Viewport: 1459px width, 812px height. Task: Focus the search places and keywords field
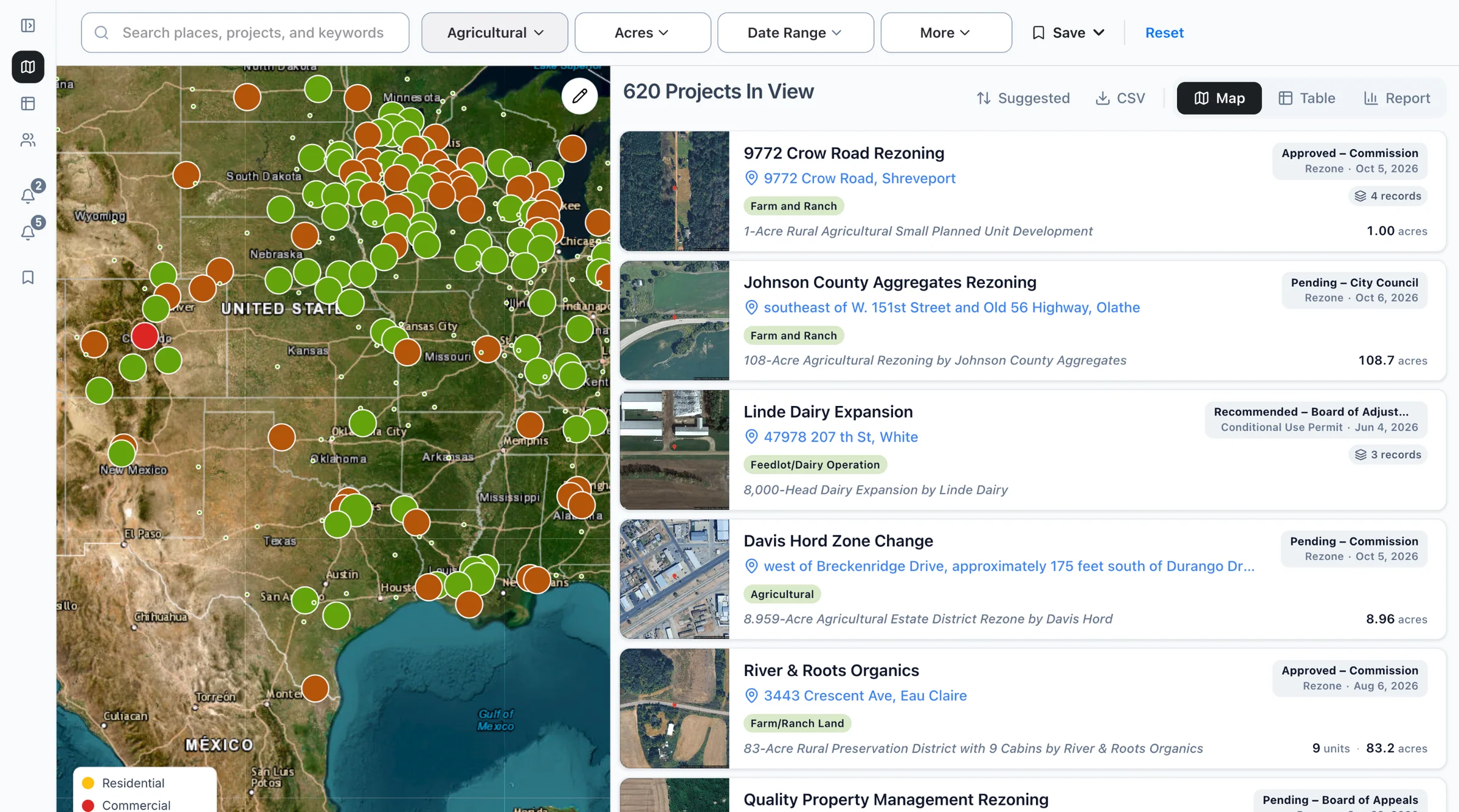[x=245, y=32]
